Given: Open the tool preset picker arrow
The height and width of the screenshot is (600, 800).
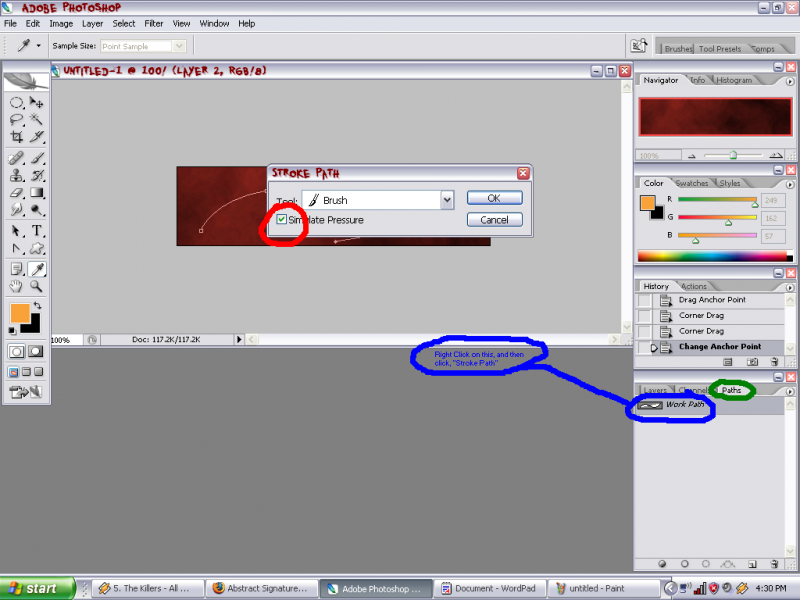Looking at the screenshot, I should 39,46.
